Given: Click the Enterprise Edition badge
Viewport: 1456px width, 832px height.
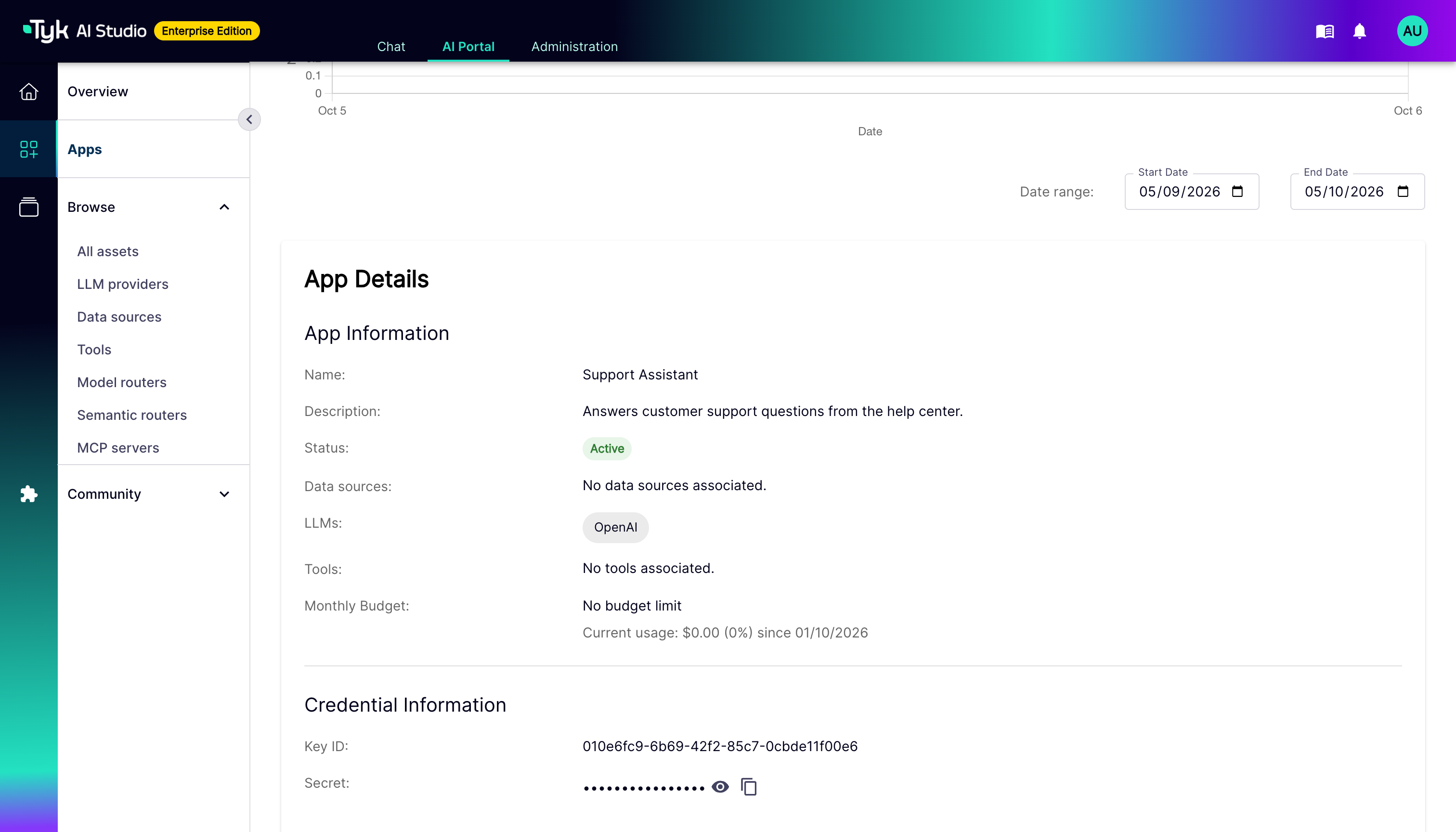Looking at the screenshot, I should pyautogui.click(x=207, y=31).
